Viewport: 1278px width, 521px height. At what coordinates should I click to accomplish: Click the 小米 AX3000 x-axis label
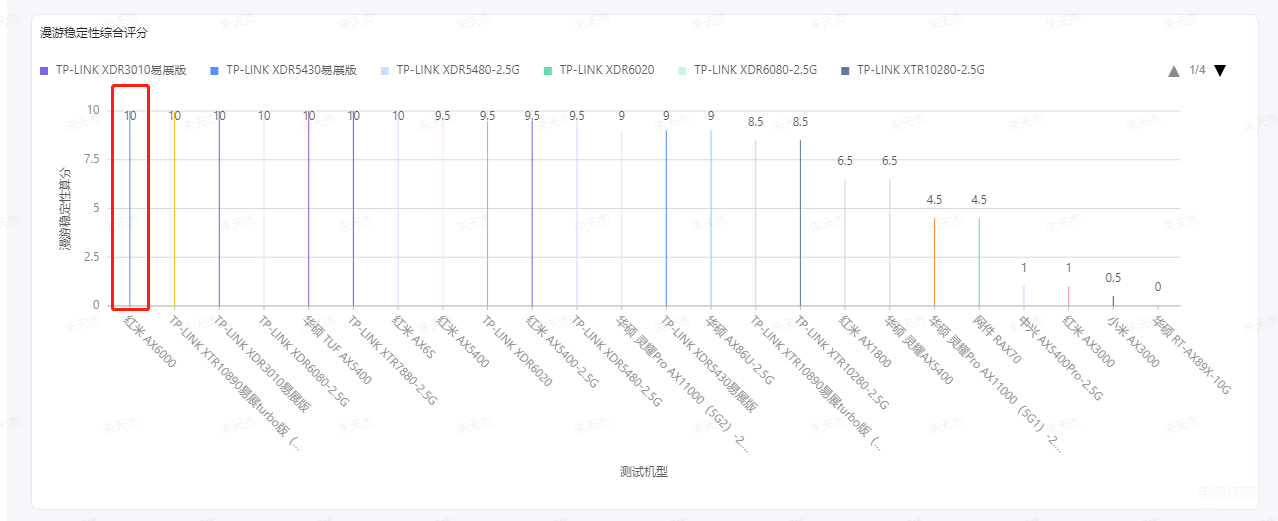[1134, 341]
